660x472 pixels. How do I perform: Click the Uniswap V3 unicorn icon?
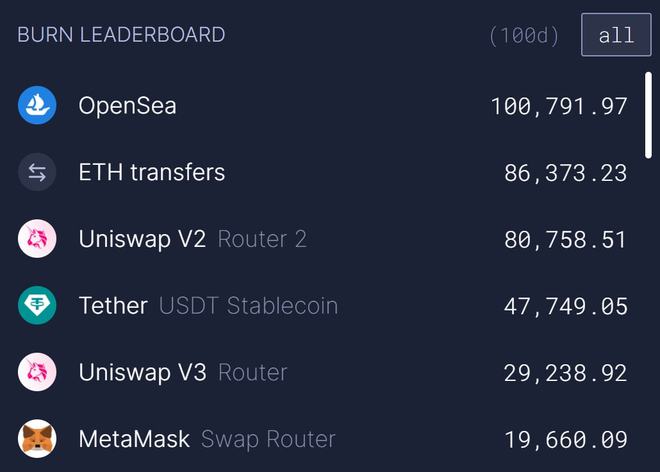pos(37,372)
